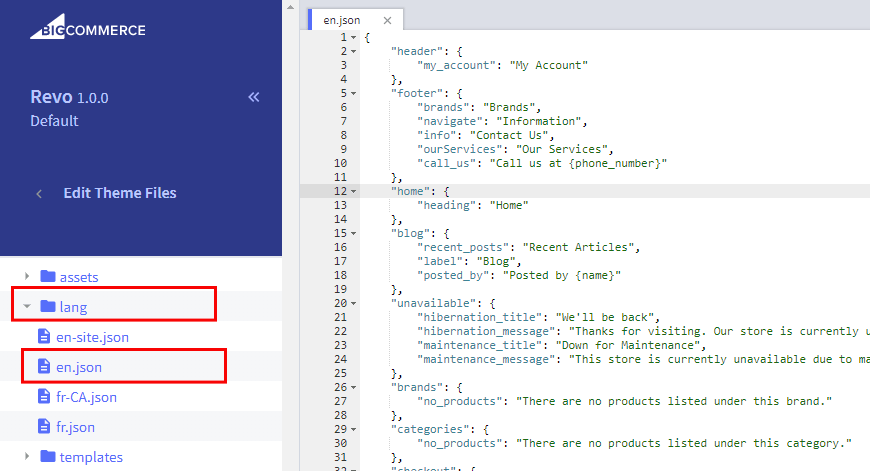Open fr.json in the file tree
870x471 pixels.
tap(78, 427)
